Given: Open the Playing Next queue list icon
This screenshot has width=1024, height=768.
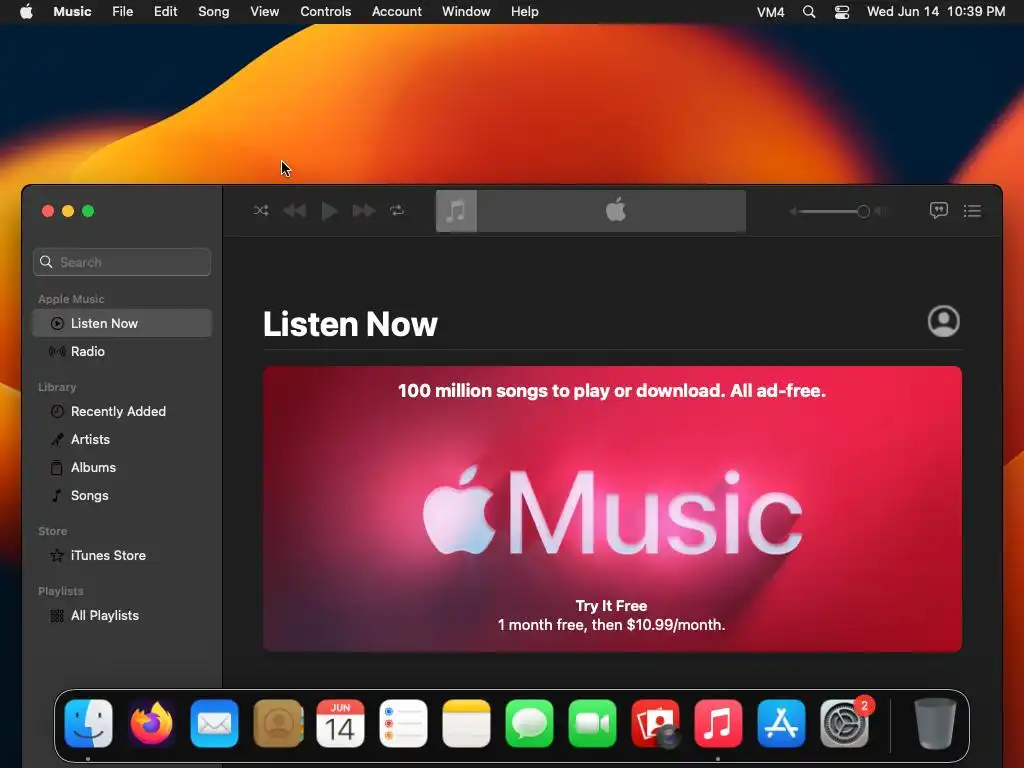Looking at the screenshot, I should point(972,210).
